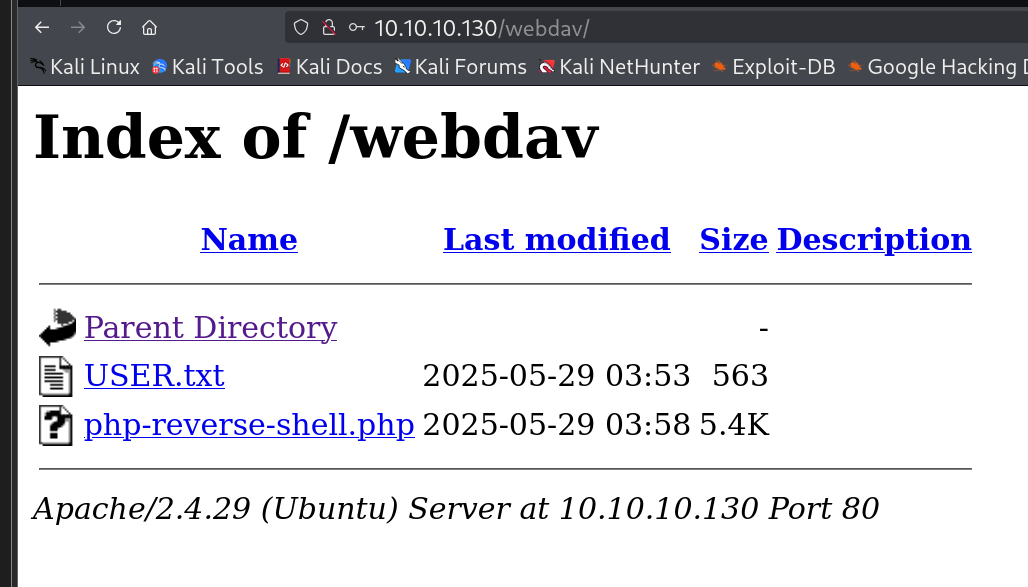Viewport: 1028px width, 587px height.
Task: Reload the current page
Action: pyautogui.click(x=113, y=28)
